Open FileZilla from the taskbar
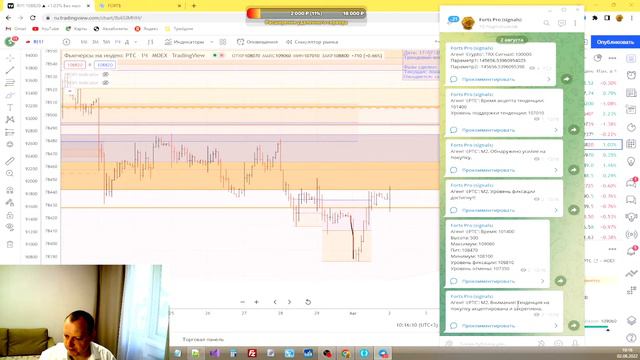This screenshot has width=640, height=360. [252, 353]
